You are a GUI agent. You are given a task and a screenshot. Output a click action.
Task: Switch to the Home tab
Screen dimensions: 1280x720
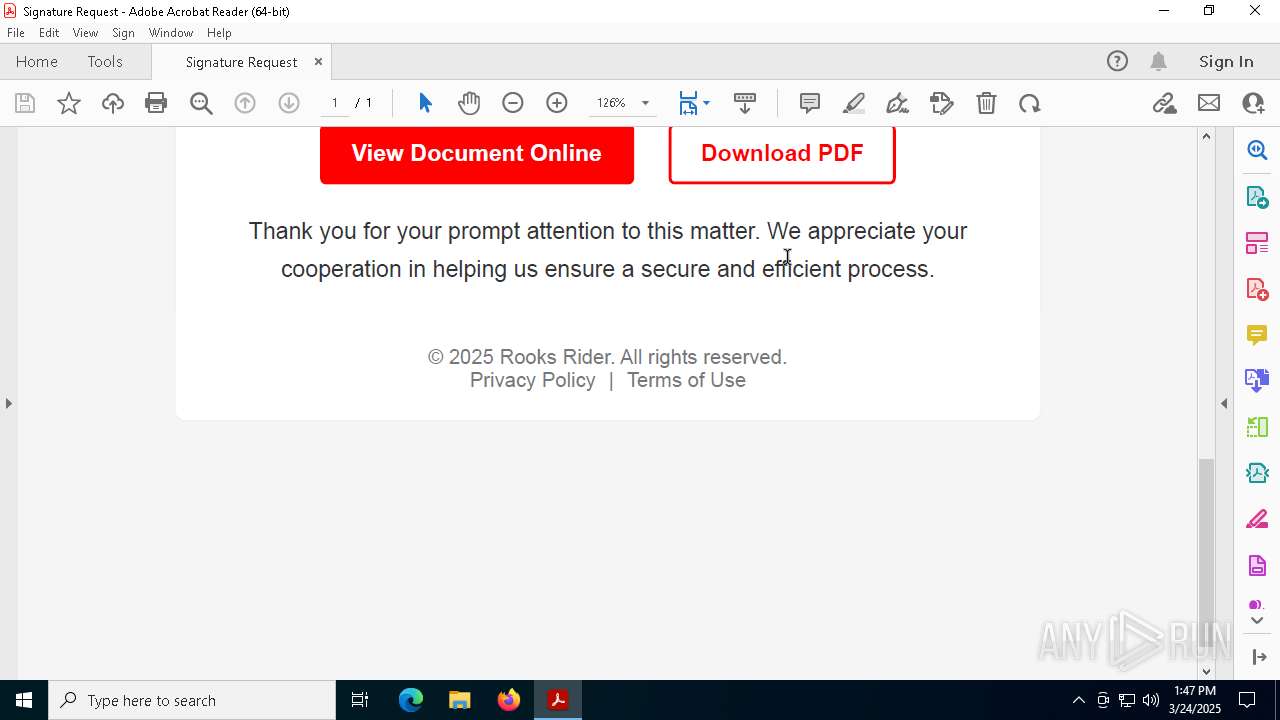37,61
